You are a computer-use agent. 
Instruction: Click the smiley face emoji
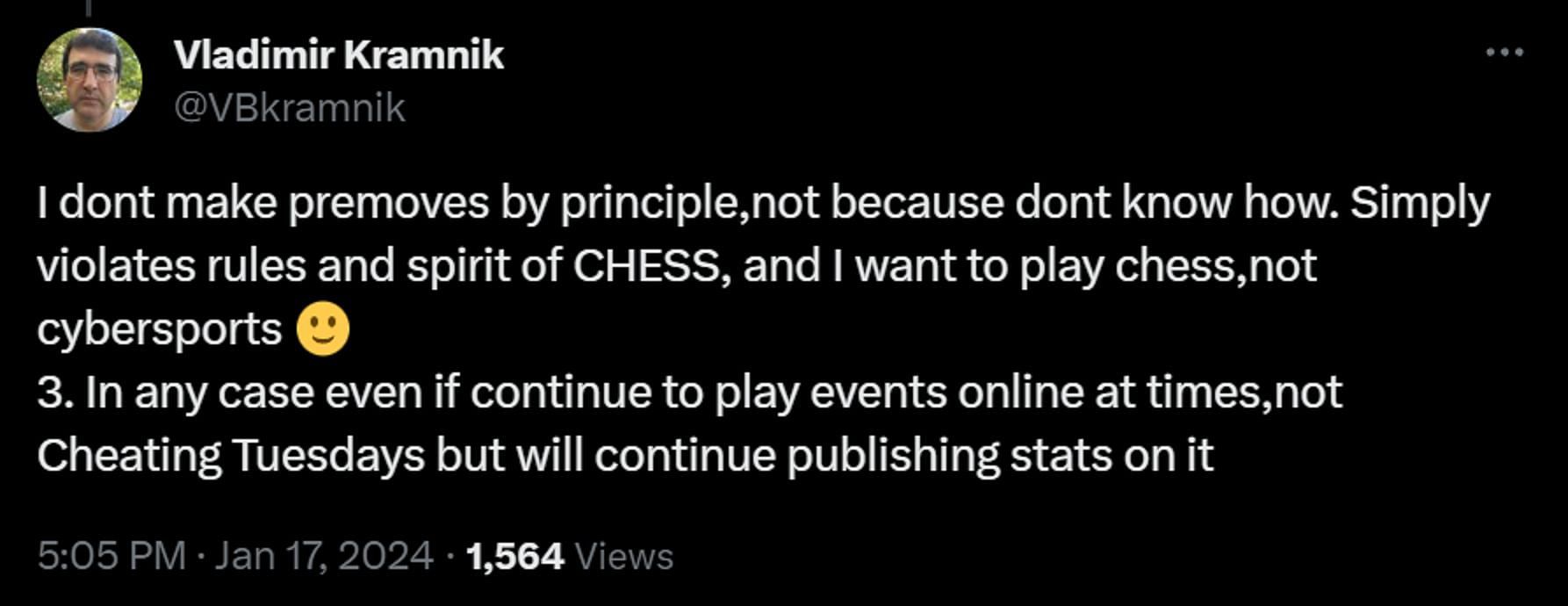(323, 330)
